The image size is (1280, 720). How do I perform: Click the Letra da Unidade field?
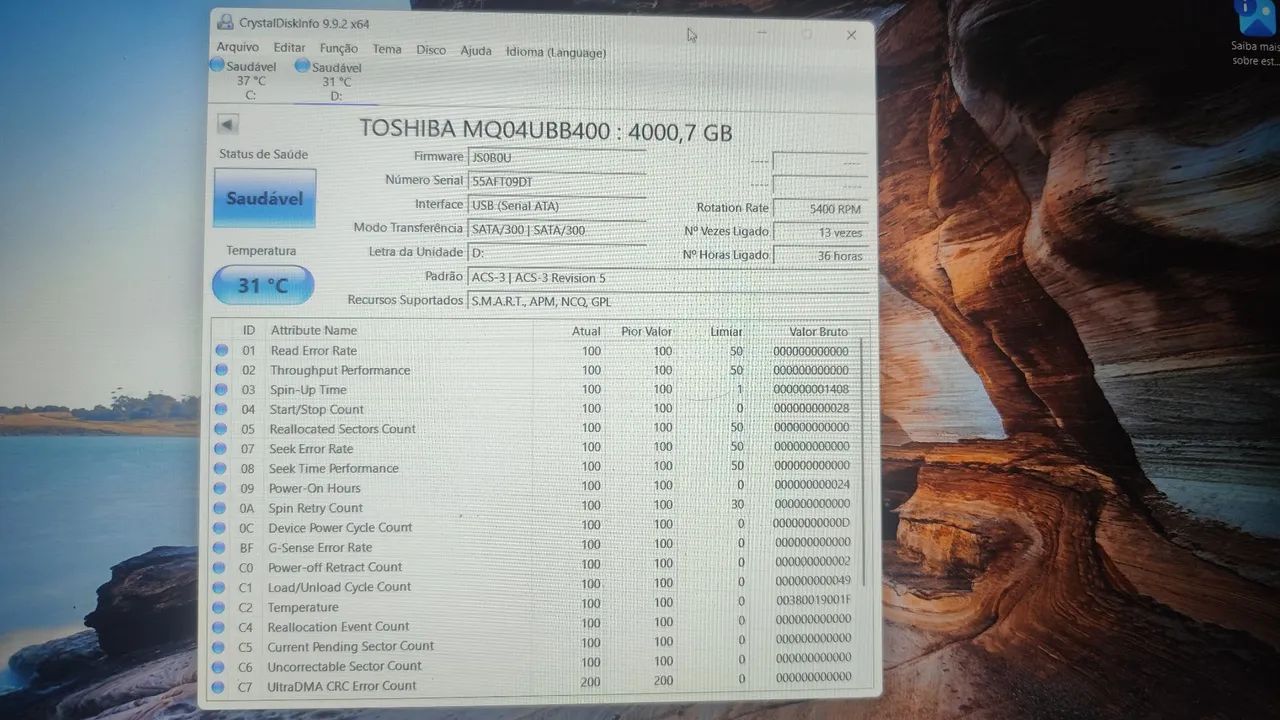click(x=556, y=254)
